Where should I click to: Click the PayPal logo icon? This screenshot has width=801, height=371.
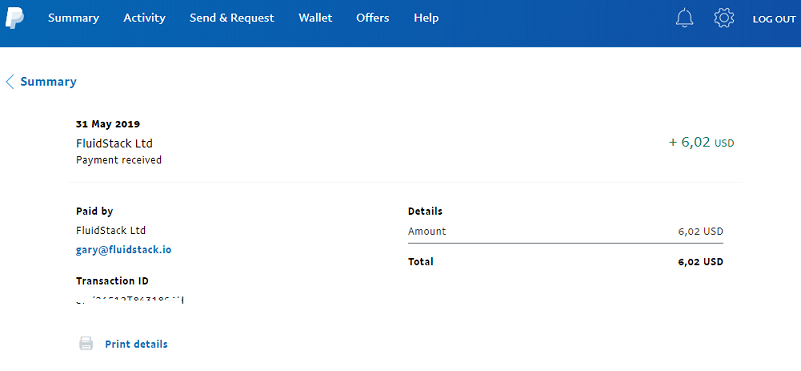point(14,18)
